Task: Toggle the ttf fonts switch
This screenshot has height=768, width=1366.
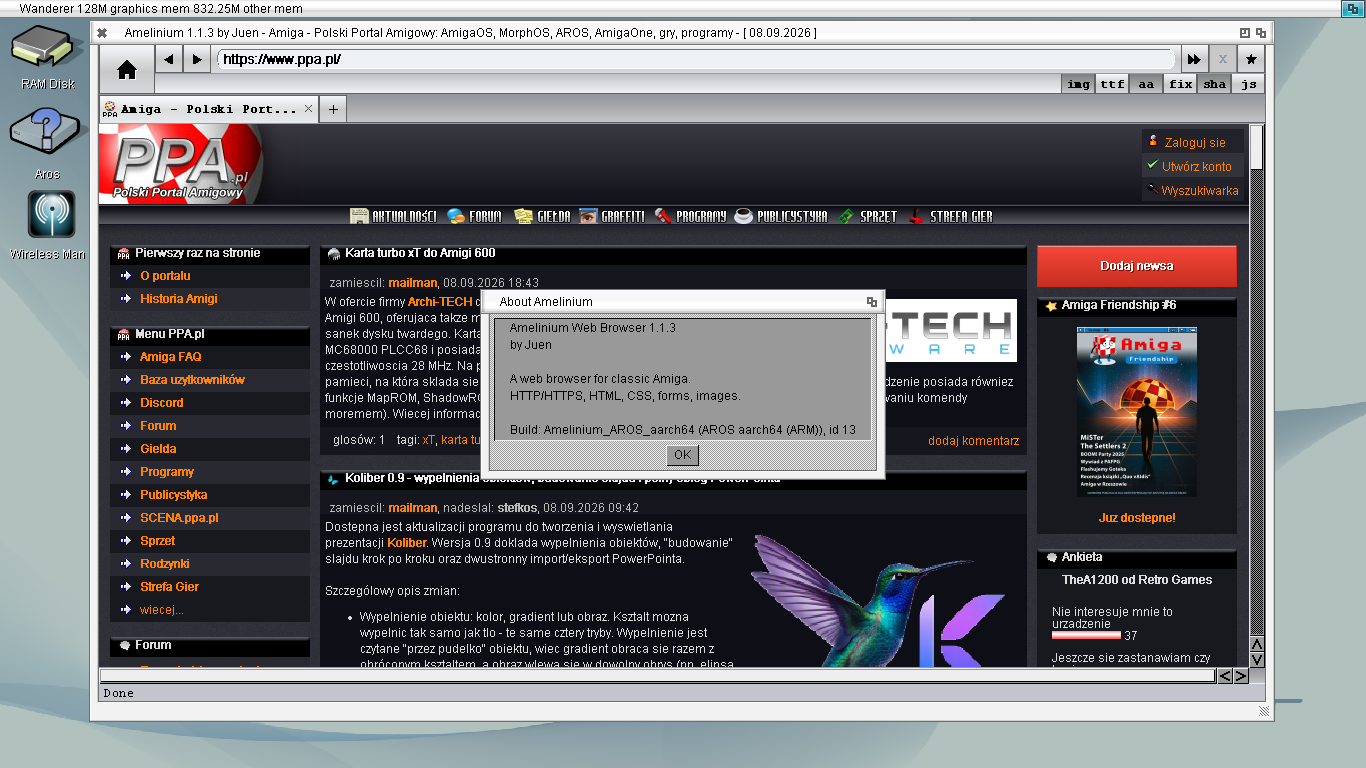Action: (x=1112, y=84)
